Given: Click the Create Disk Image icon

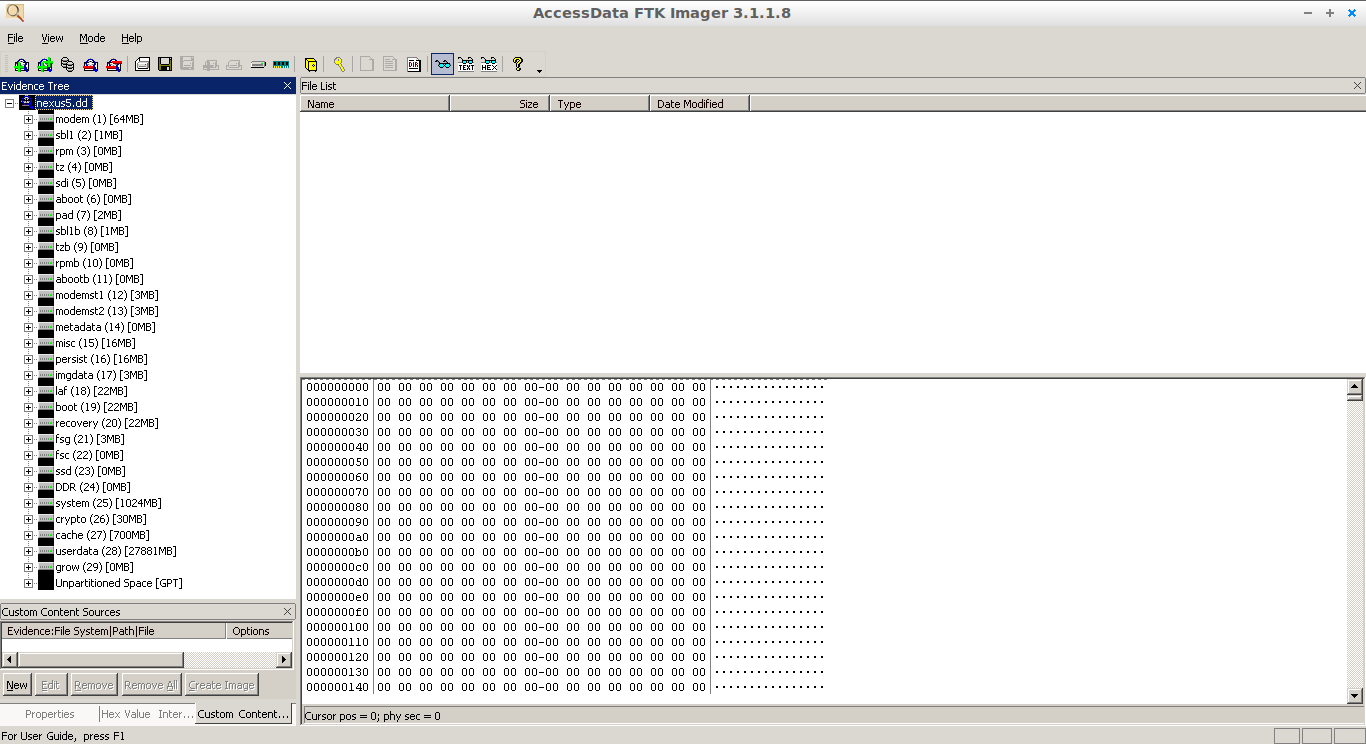Looking at the screenshot, I should click(142, 64).
